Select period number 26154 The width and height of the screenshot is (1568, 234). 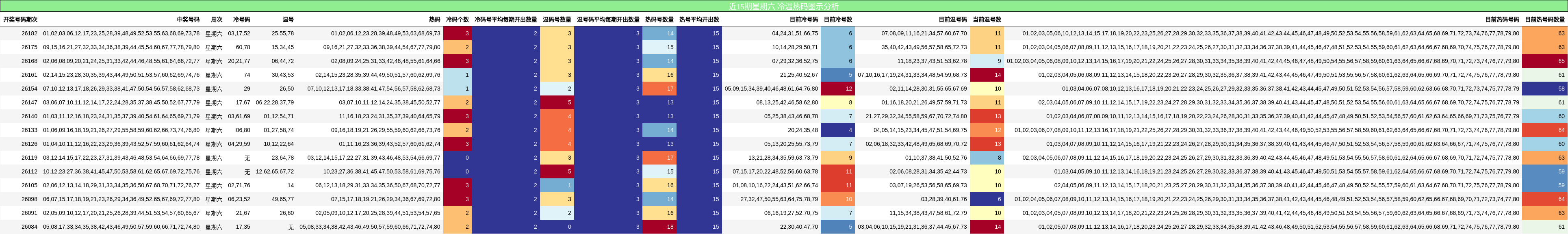click(x=29, y=89)
